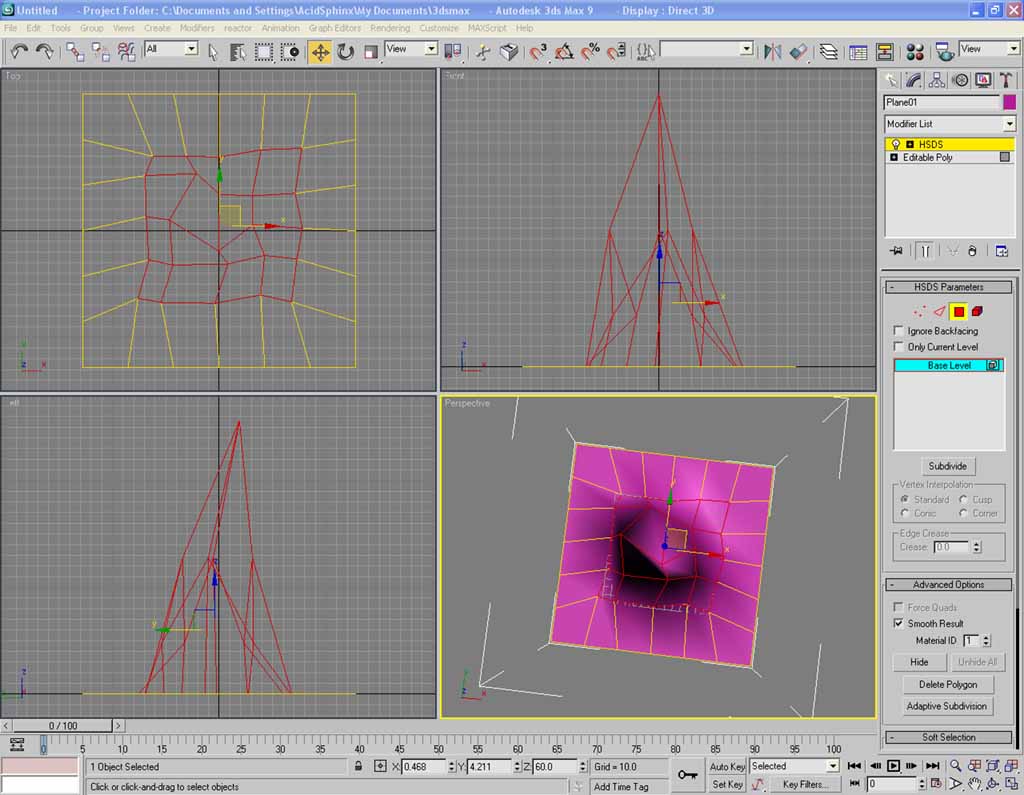
Task: Enable the Ignore Backfacing checkbox
Action: point(899,331)
